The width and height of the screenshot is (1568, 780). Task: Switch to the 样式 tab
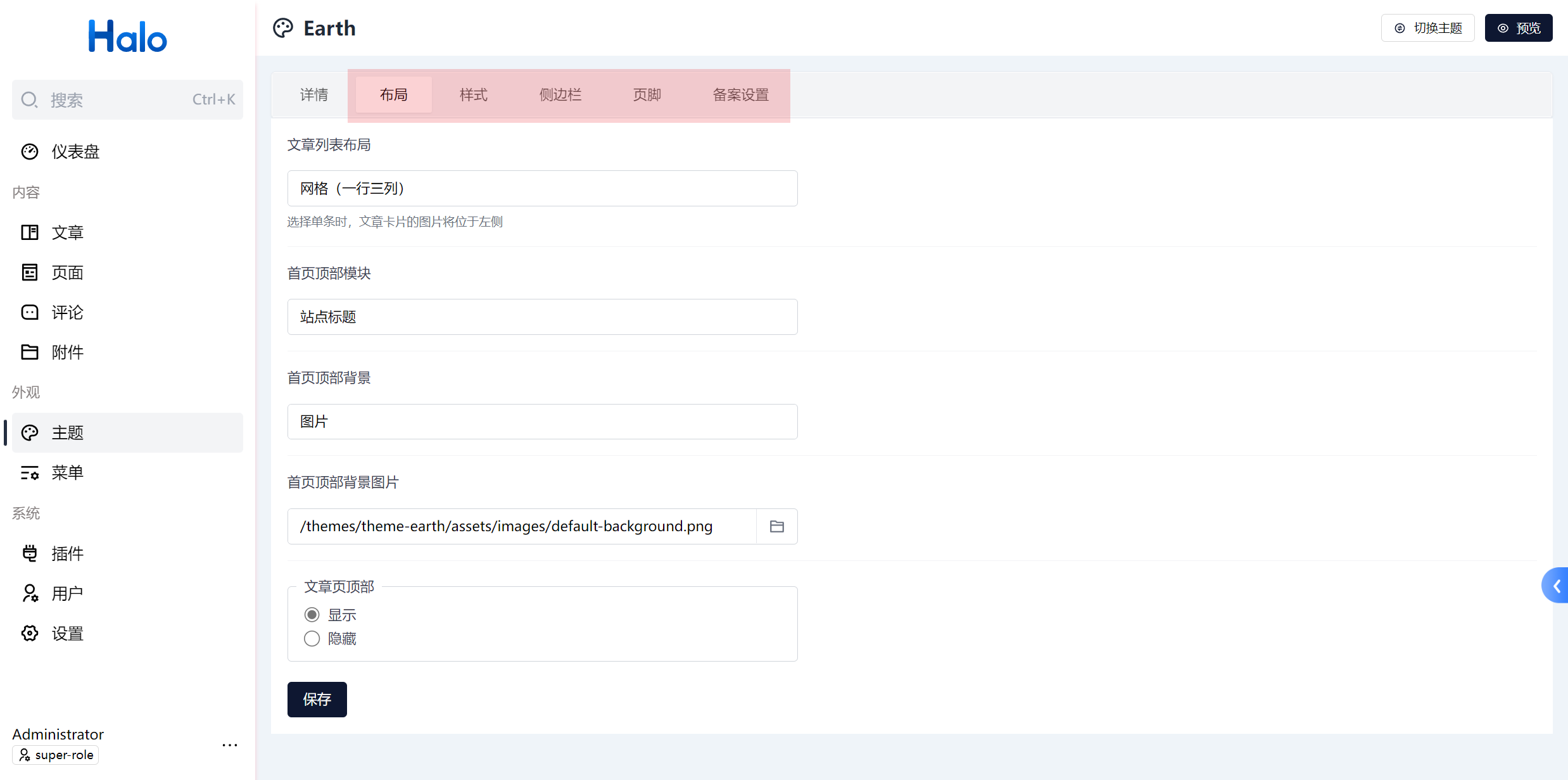click(474, 94)
